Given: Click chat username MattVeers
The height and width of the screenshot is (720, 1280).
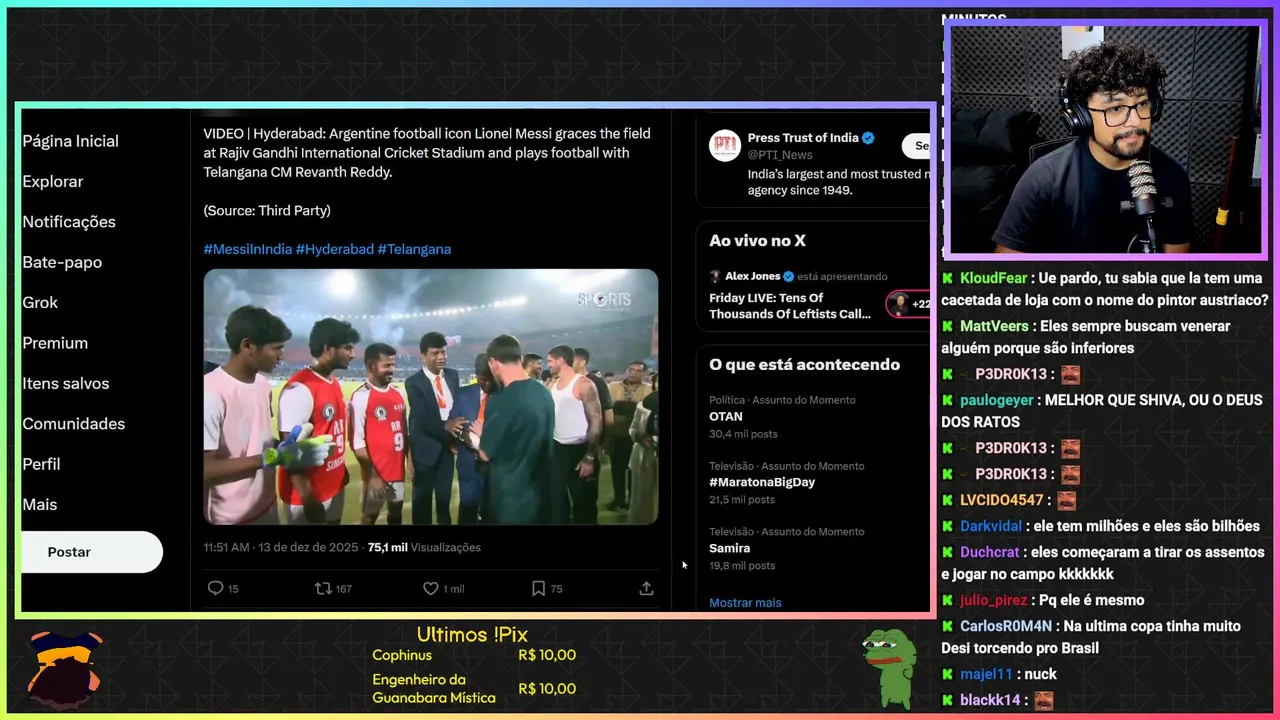Looking at the screenshot, I should coord(994,327).
